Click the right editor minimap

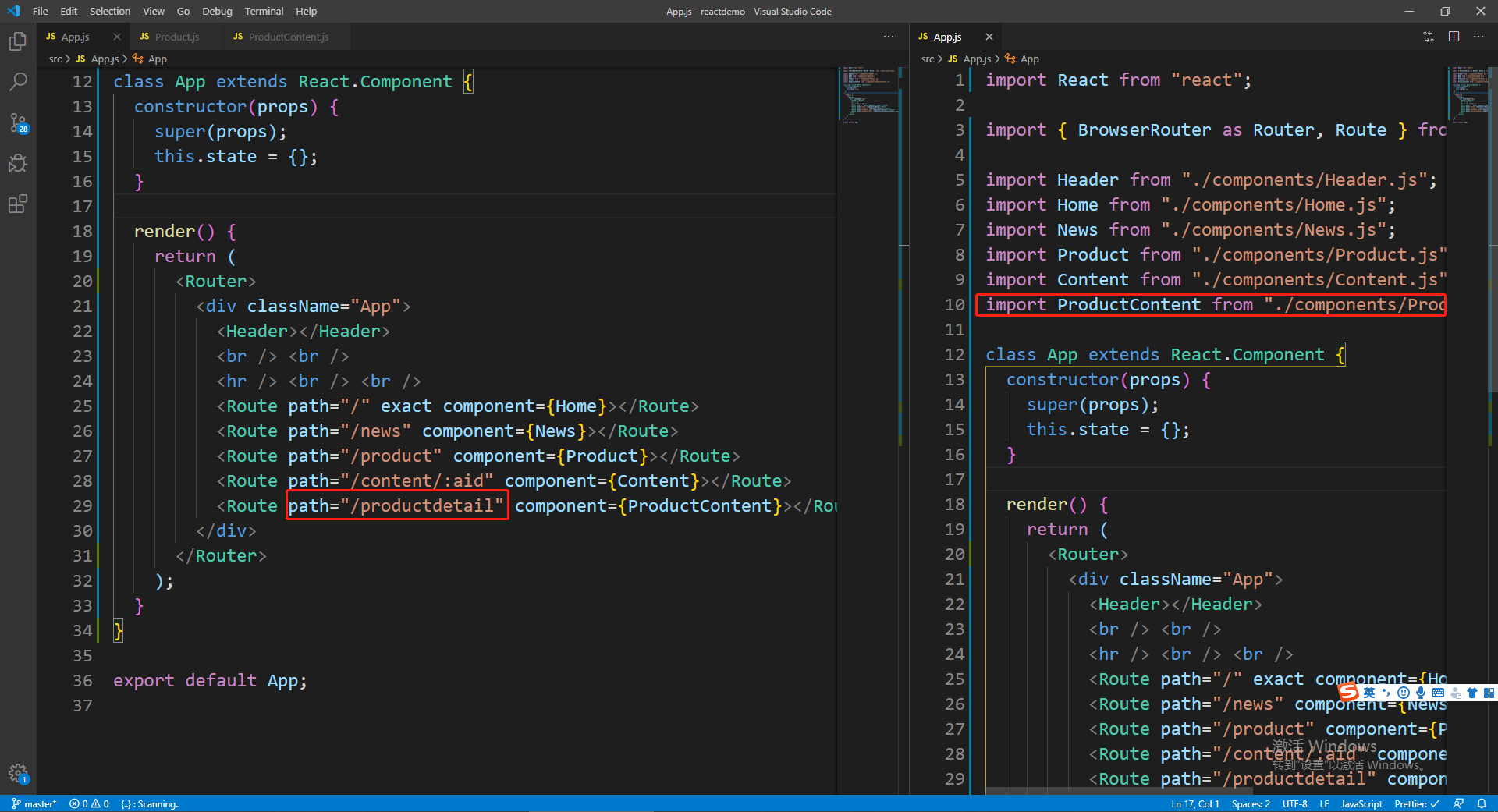1470,94
